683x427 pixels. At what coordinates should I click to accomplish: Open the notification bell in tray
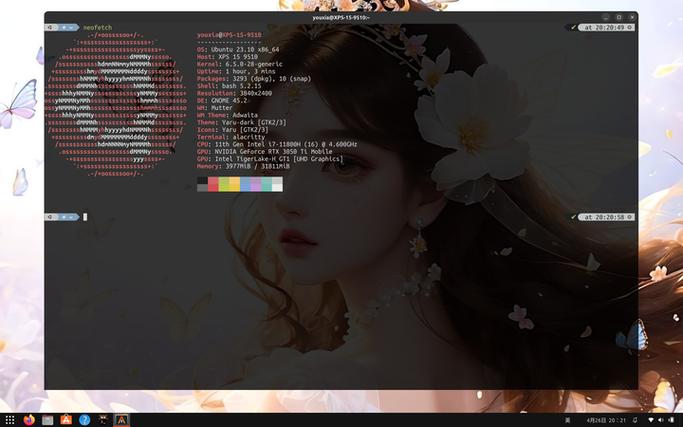tap(635, 420)
